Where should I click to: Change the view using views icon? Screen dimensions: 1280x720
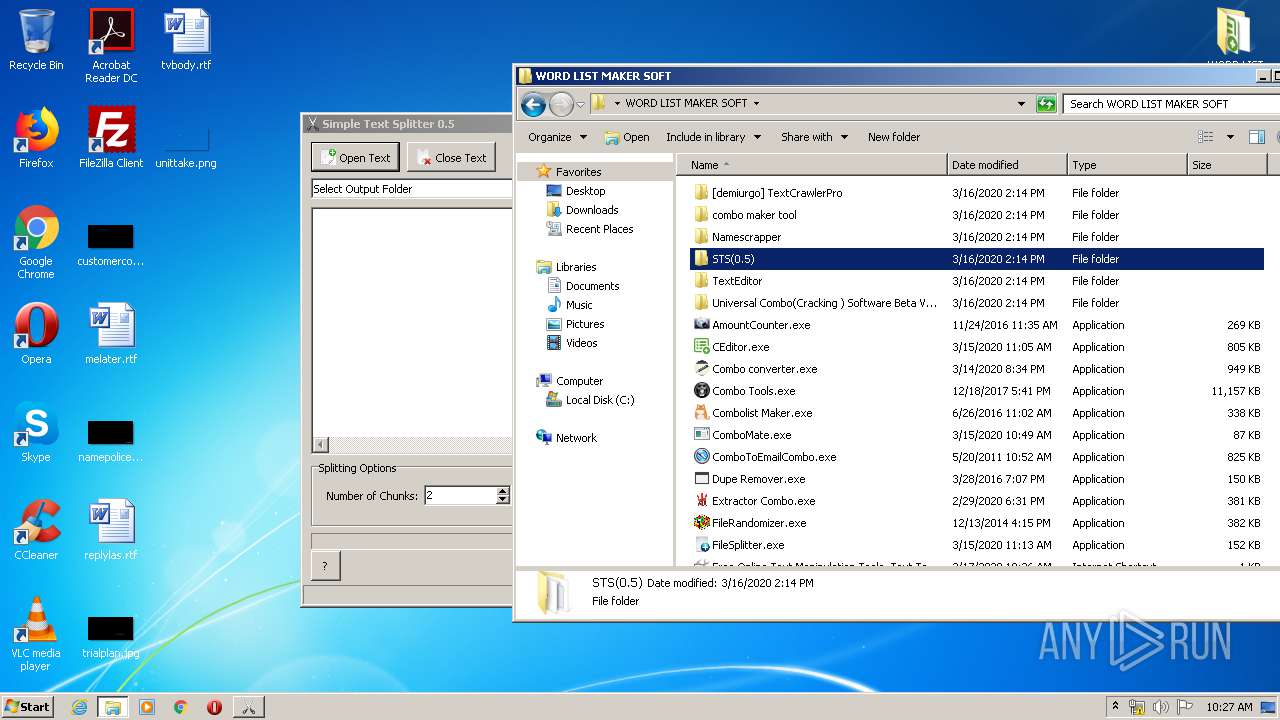(1206, 137)
